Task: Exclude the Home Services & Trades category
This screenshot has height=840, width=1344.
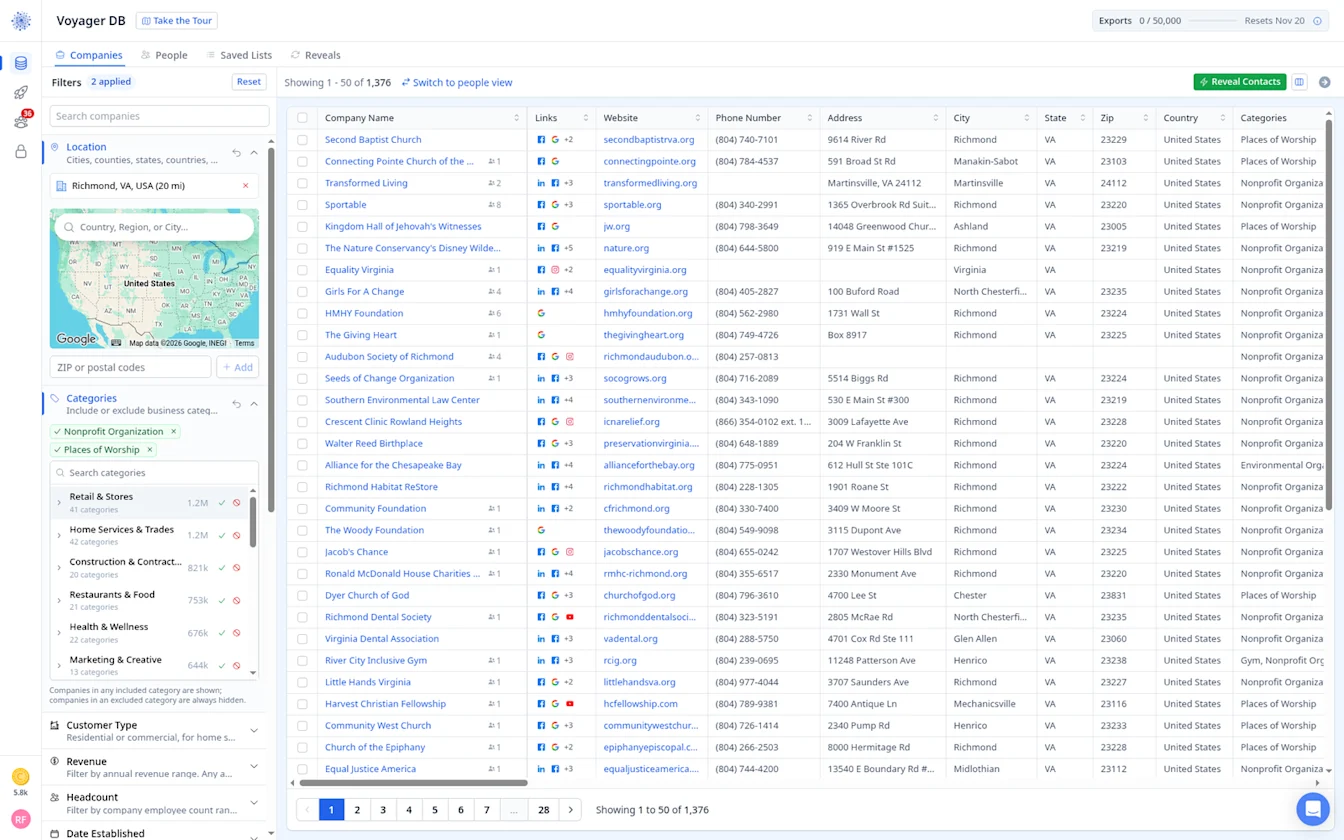Action: 237,536
